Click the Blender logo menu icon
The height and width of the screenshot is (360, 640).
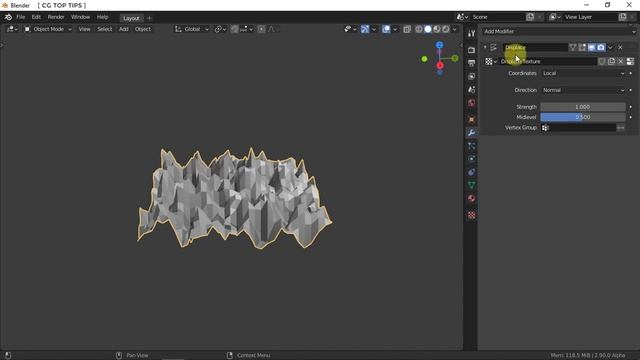pos(8,17)
